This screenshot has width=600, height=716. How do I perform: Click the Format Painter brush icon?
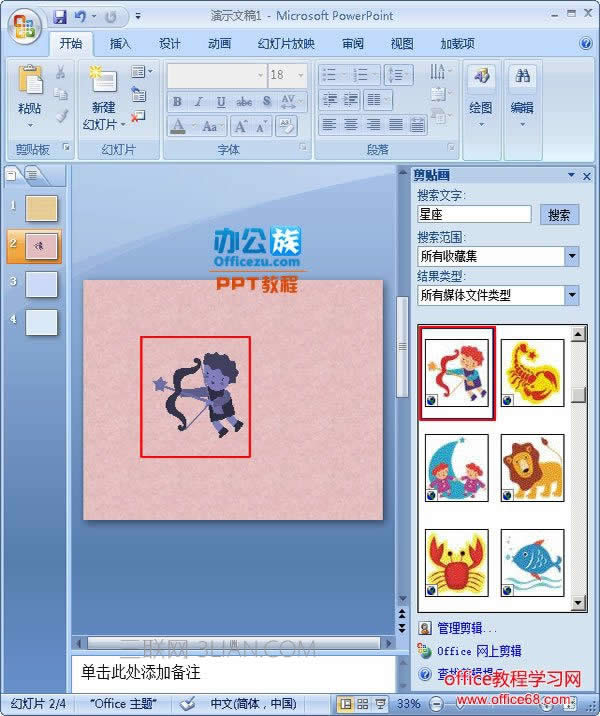click(x=61, y=116)
